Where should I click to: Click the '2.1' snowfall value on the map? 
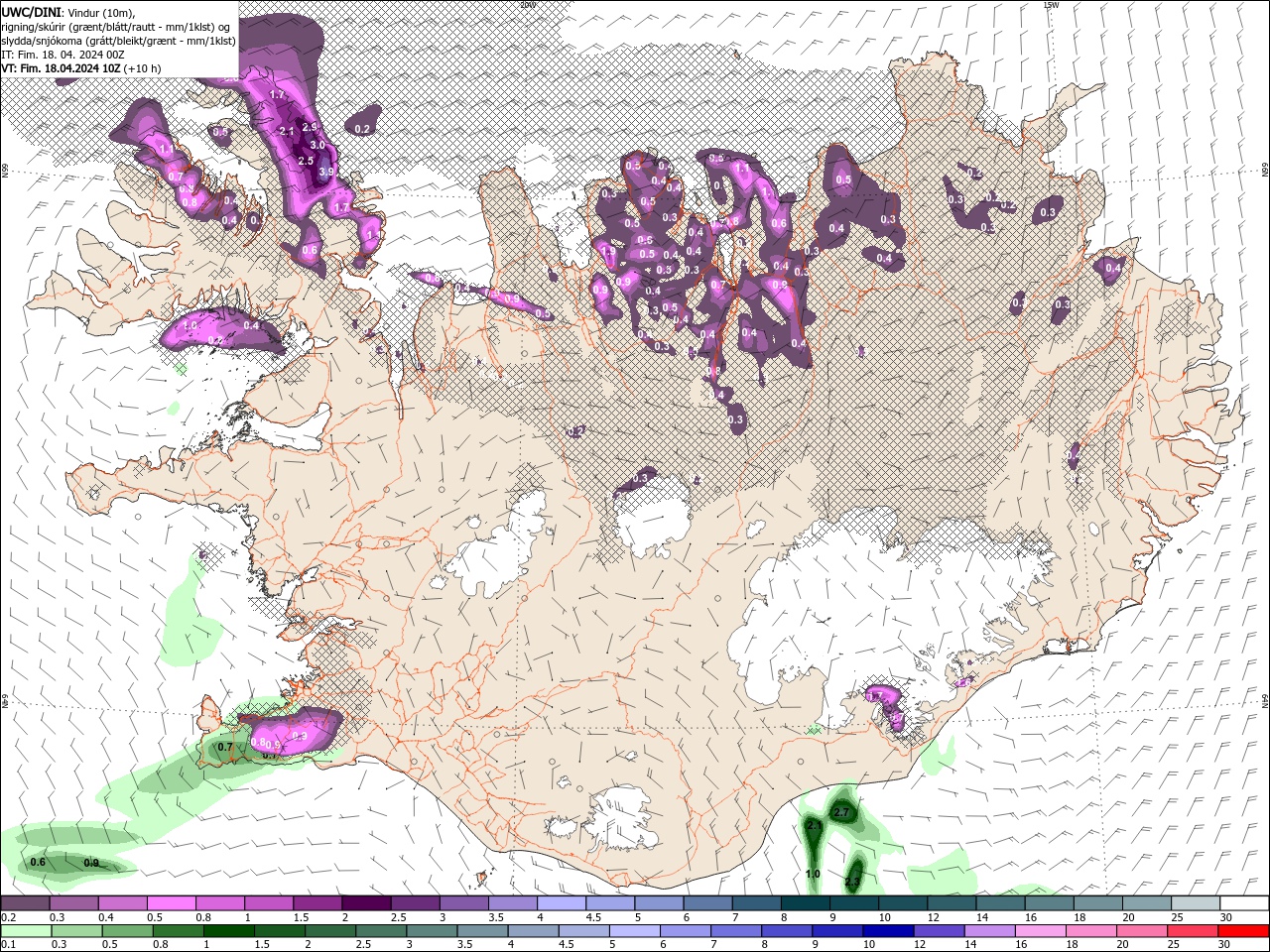click(x=288, y=131)
